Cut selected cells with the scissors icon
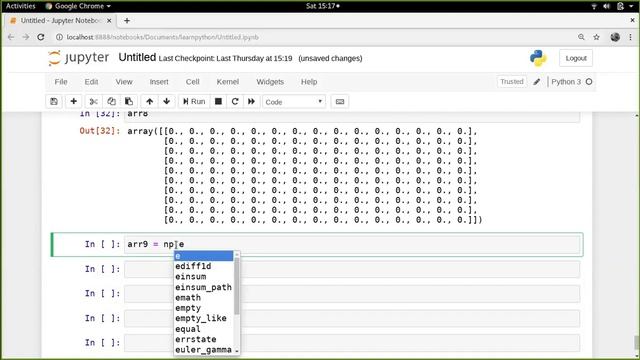The image size is (640, 360). click(x=93, y=102)
